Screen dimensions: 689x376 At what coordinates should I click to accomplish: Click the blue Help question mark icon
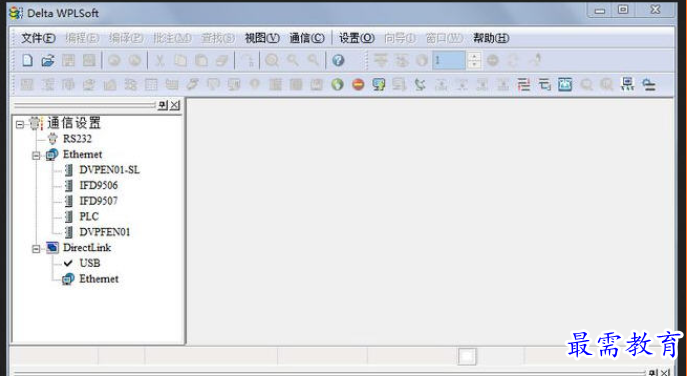338,60
